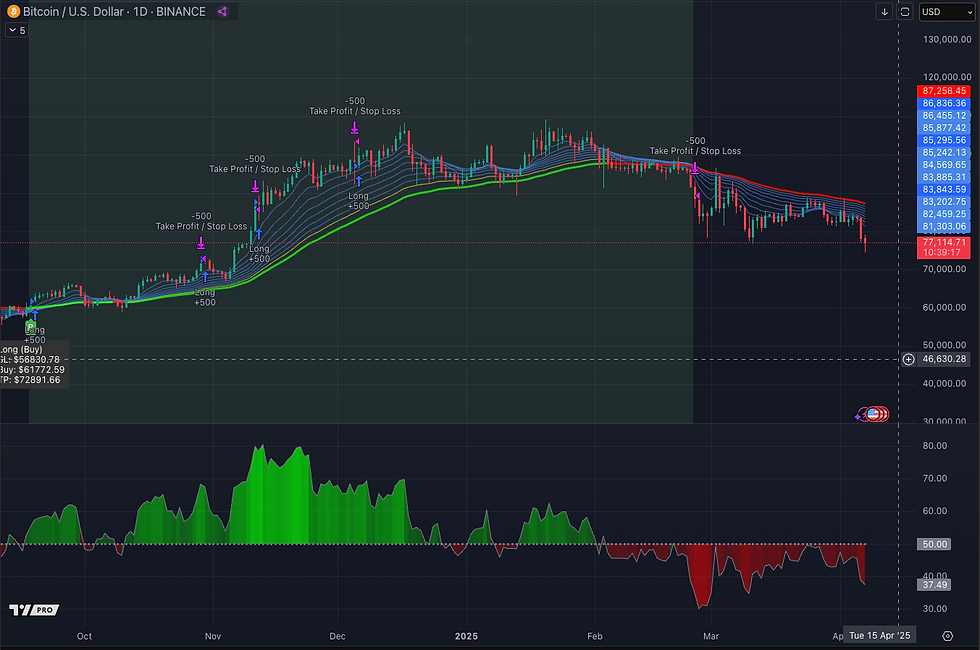This screenshot has width=980, height=650.
Task: Click the plus icon beside the 46,630.28 price line
Action: 908,359
